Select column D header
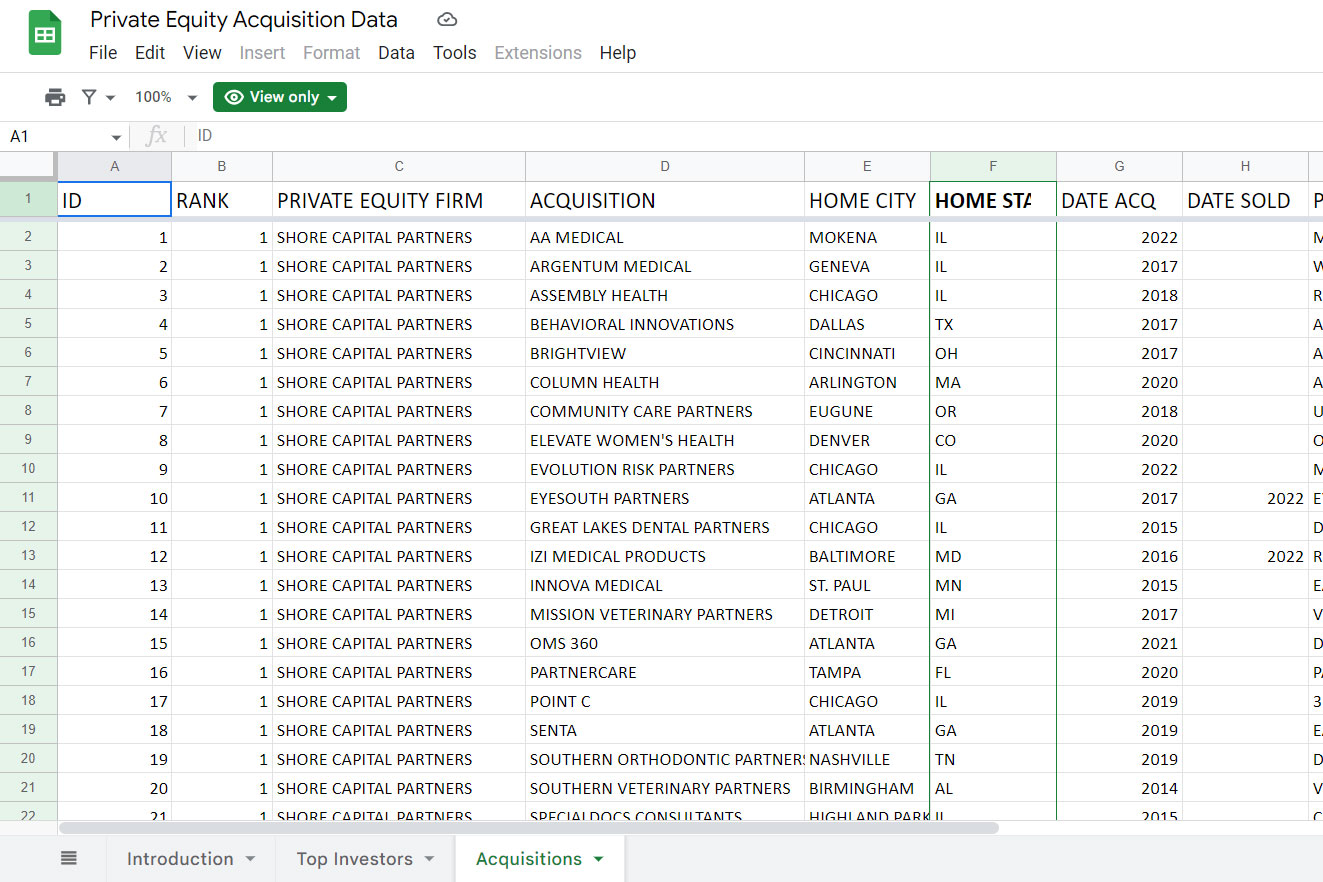The width and height of the screenshot is (1323, 882). [x=664, y=166]
